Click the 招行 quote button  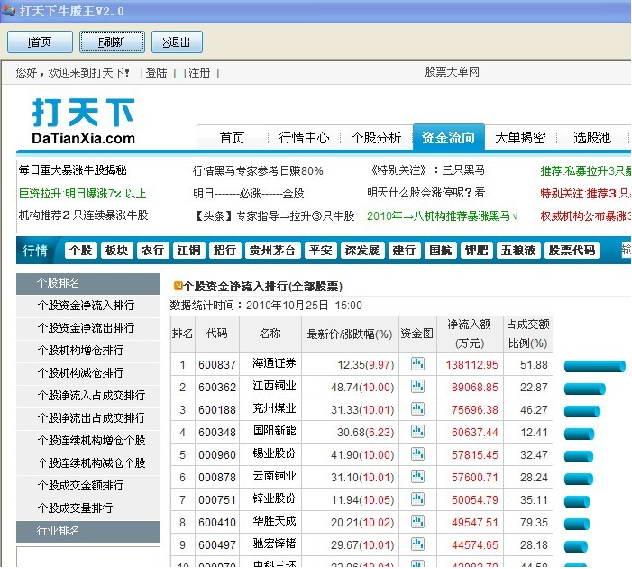(x=225, y=250)
